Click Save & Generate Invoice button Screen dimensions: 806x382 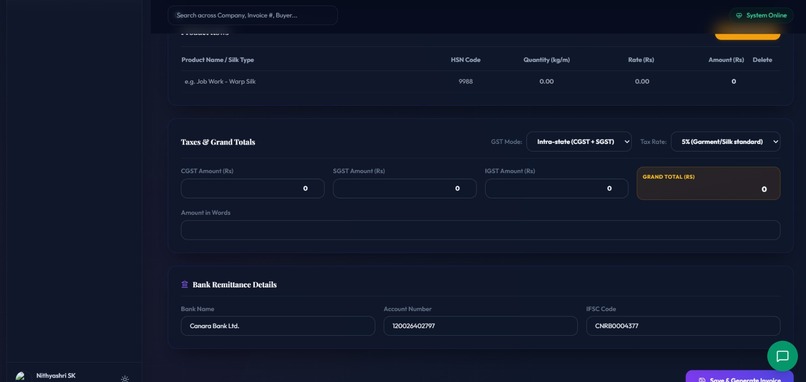pyautogui.click(x=740, y=377)
